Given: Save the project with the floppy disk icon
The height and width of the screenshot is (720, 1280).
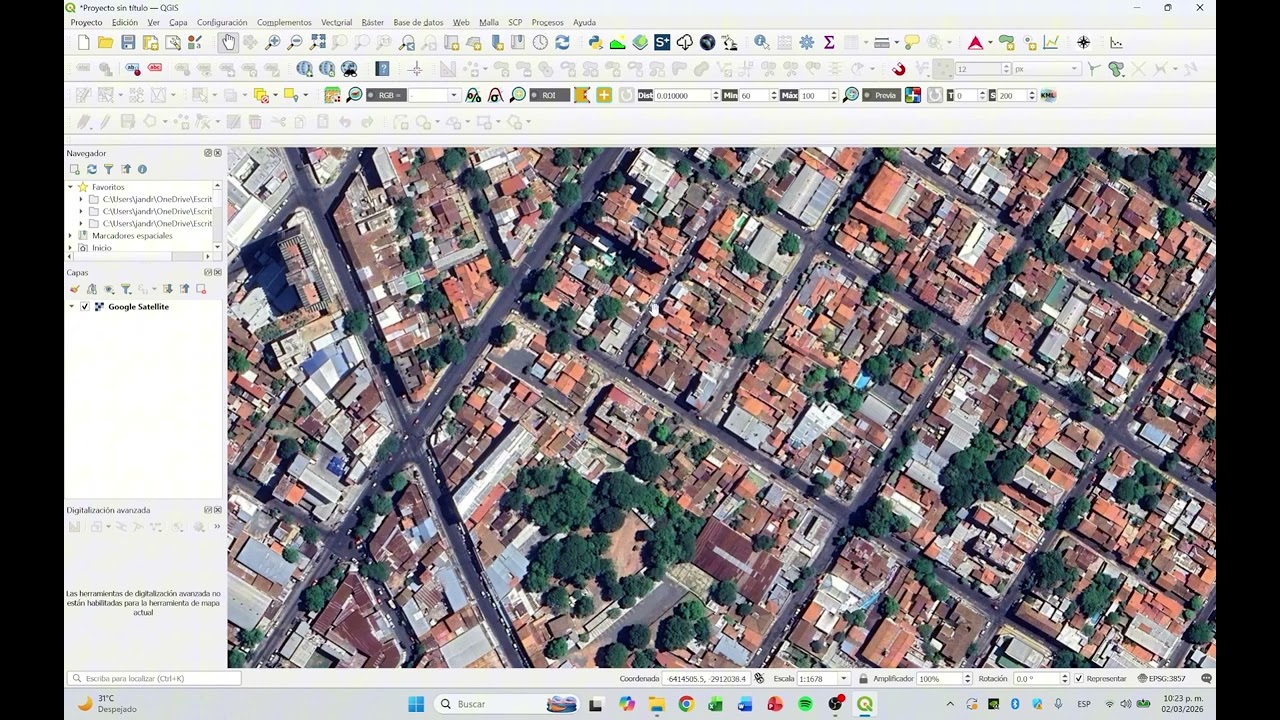Looking at the screenshot, I should [x=128, y=42].
